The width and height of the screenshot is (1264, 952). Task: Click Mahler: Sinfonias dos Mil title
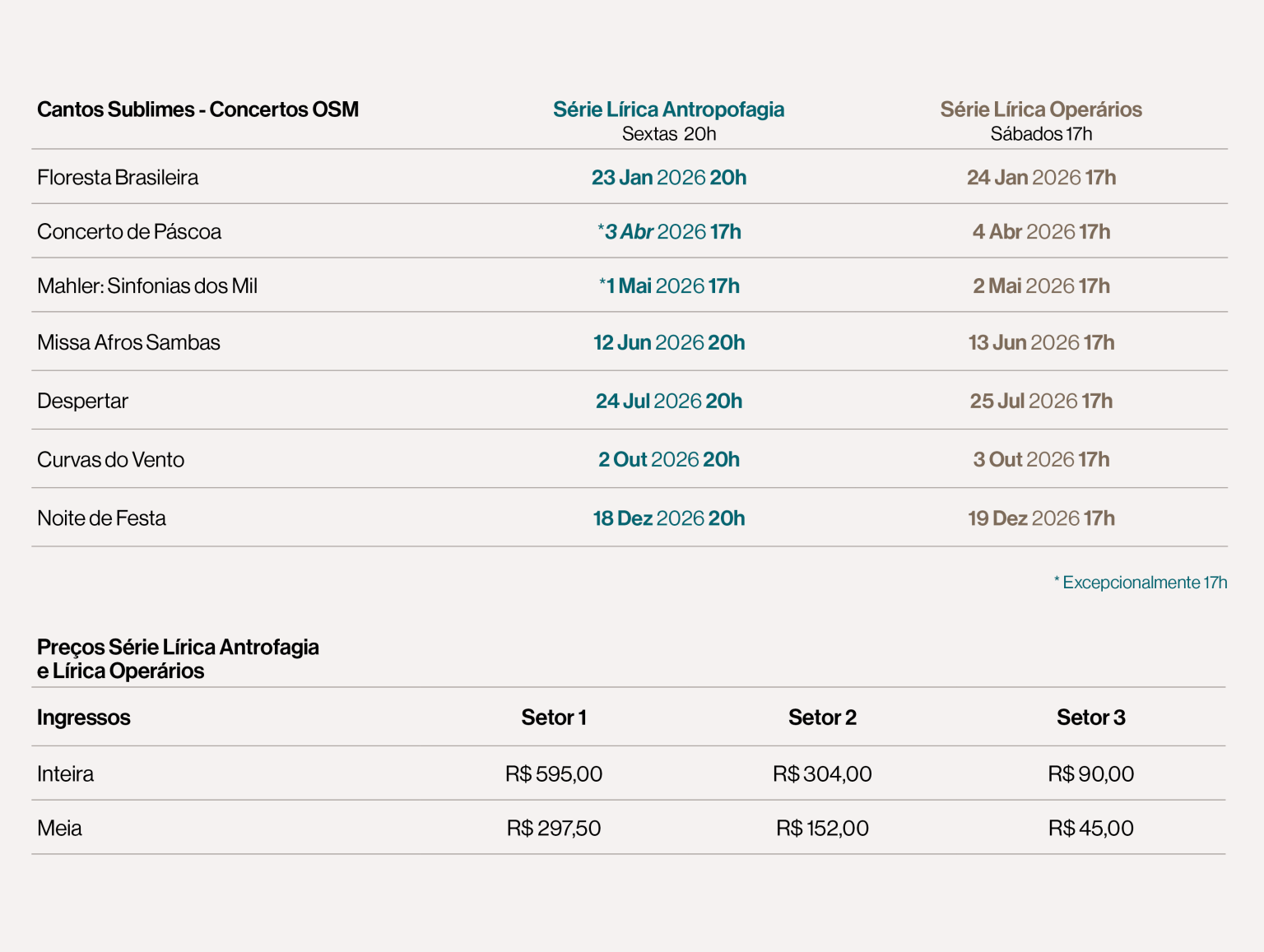[x=147, y=286]
